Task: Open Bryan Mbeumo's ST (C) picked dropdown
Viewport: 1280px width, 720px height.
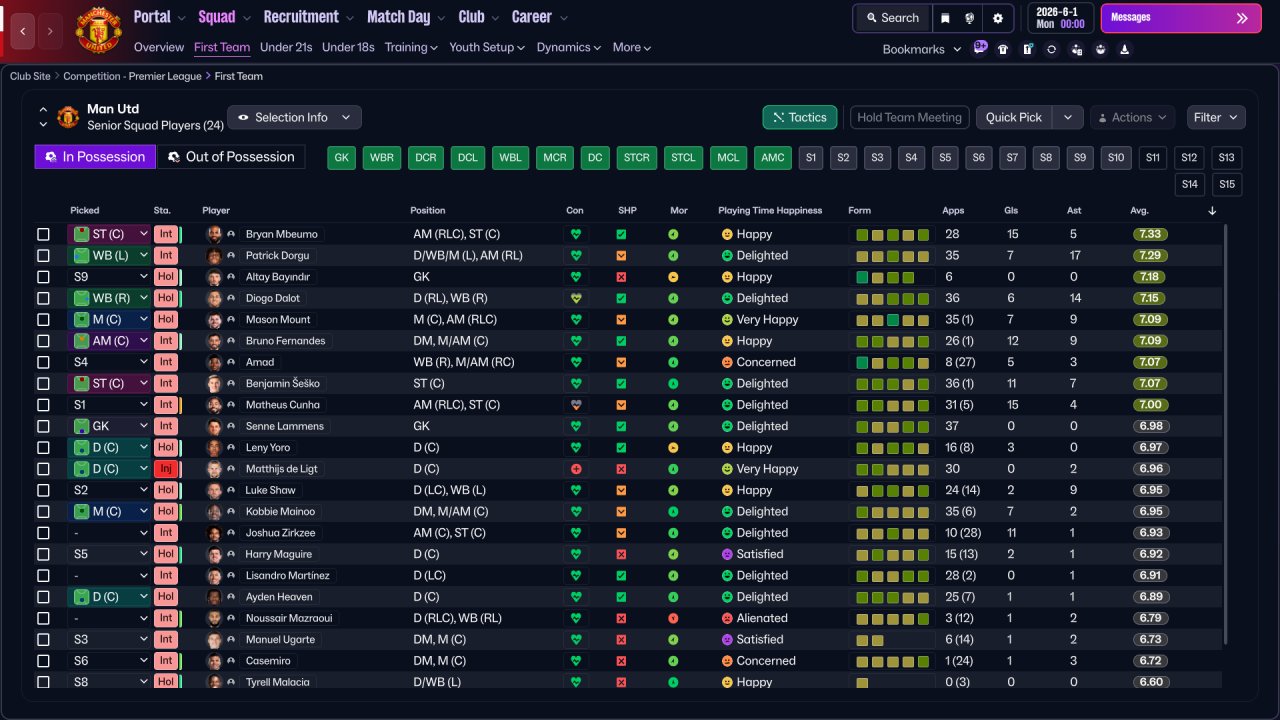Action: pyautogui.click(x=109, y=234)
